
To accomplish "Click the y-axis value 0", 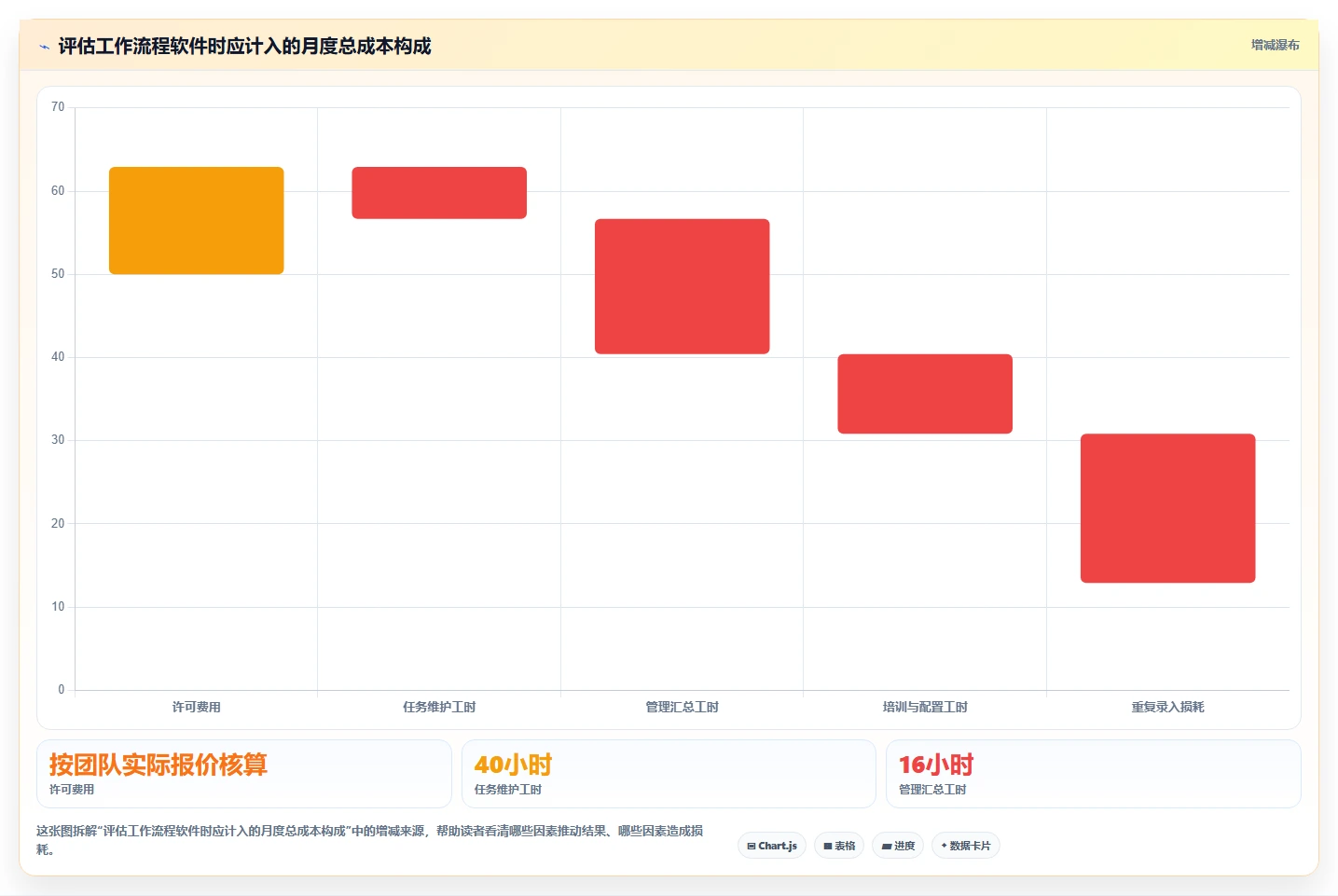I will [62, 690].
